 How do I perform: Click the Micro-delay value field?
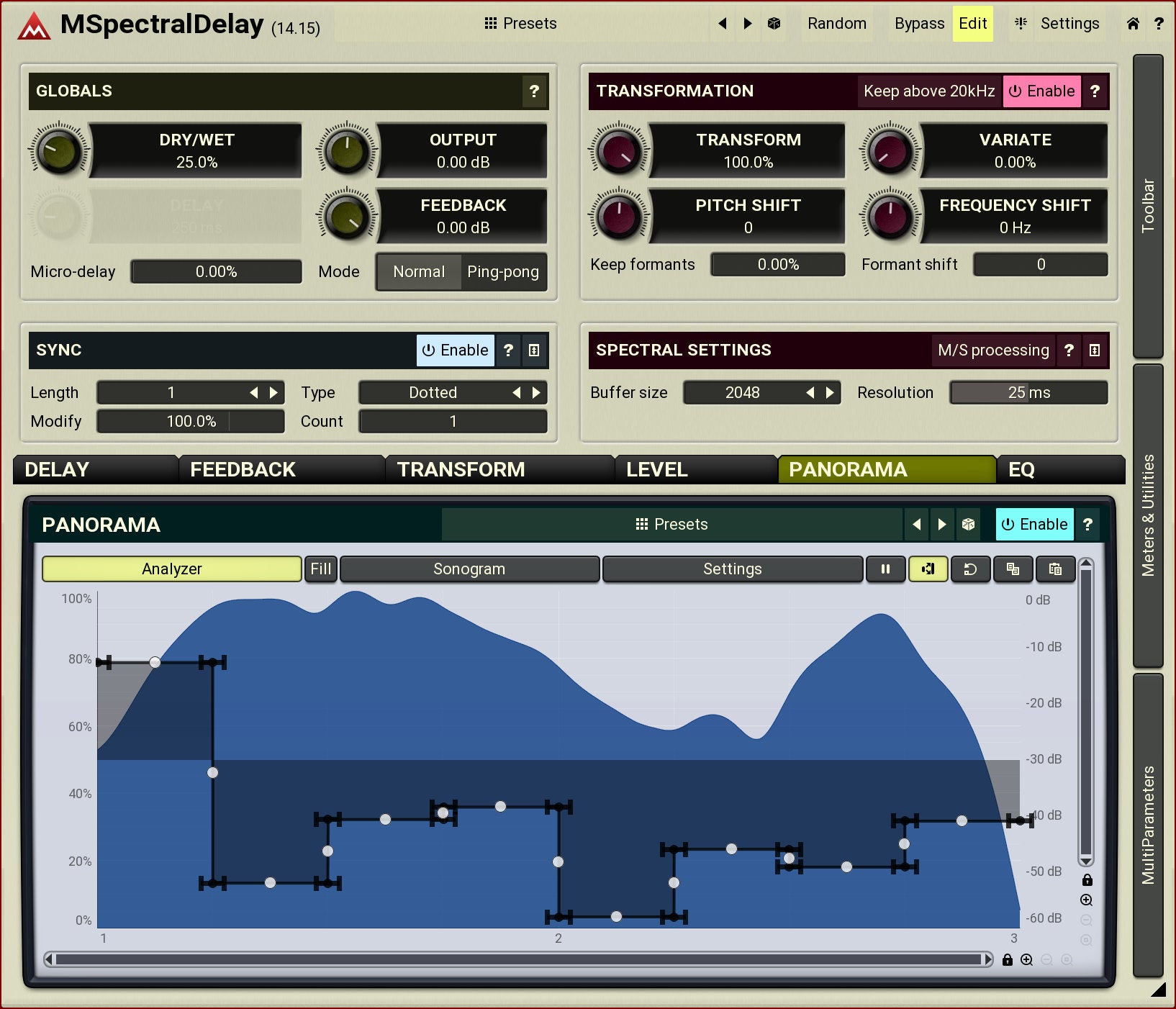(x=216, y=272)
